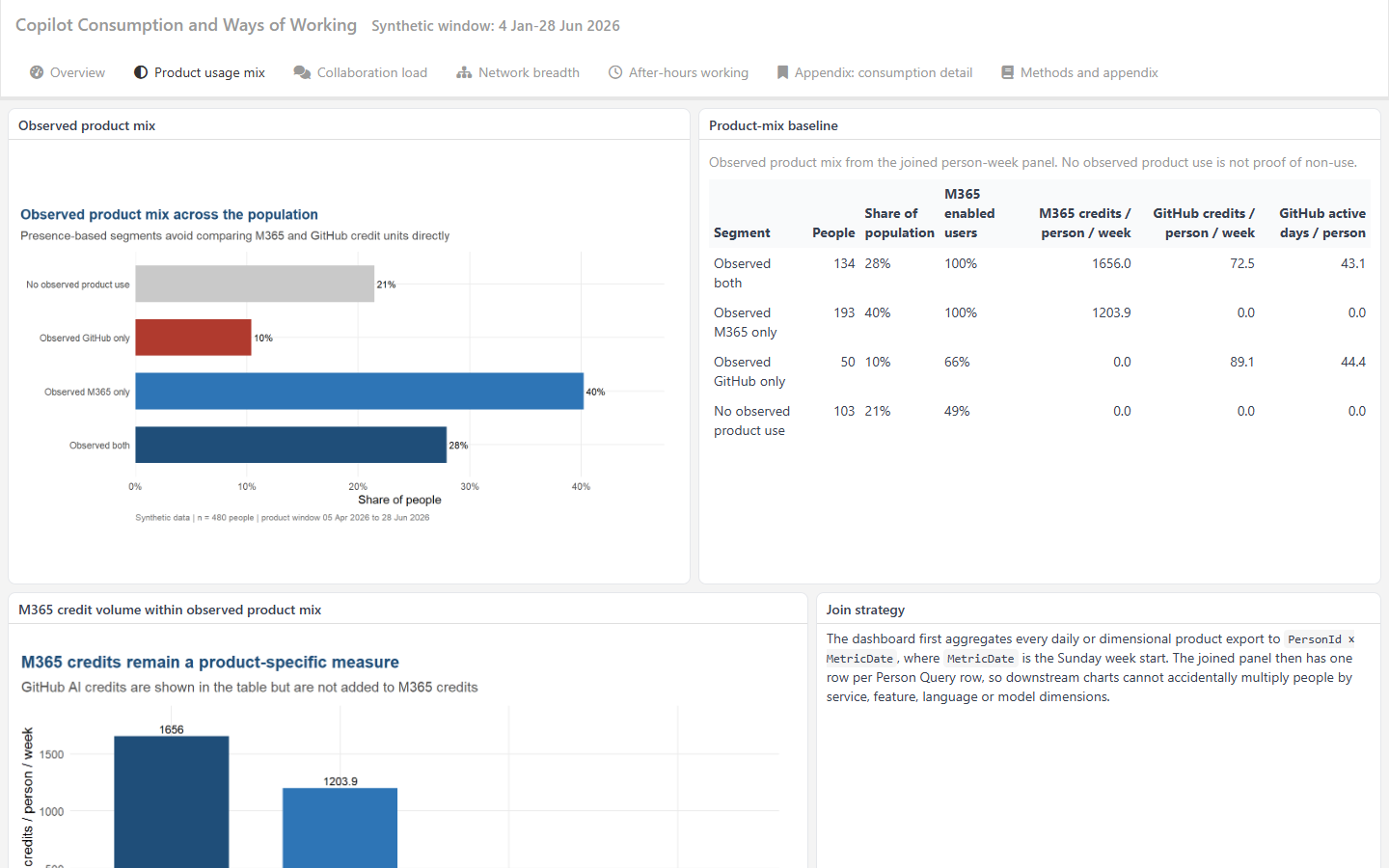This screenshot has height=868, width=1389.
Task: Click the 66% M365 enabled users cell
Action: click(957, 362)
